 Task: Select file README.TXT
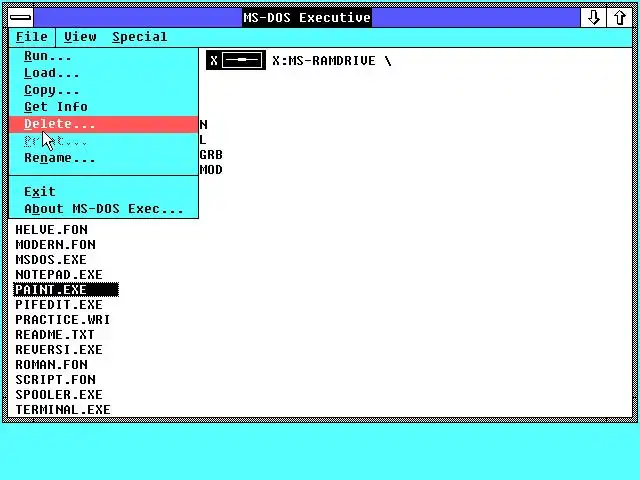click(55, 335)
